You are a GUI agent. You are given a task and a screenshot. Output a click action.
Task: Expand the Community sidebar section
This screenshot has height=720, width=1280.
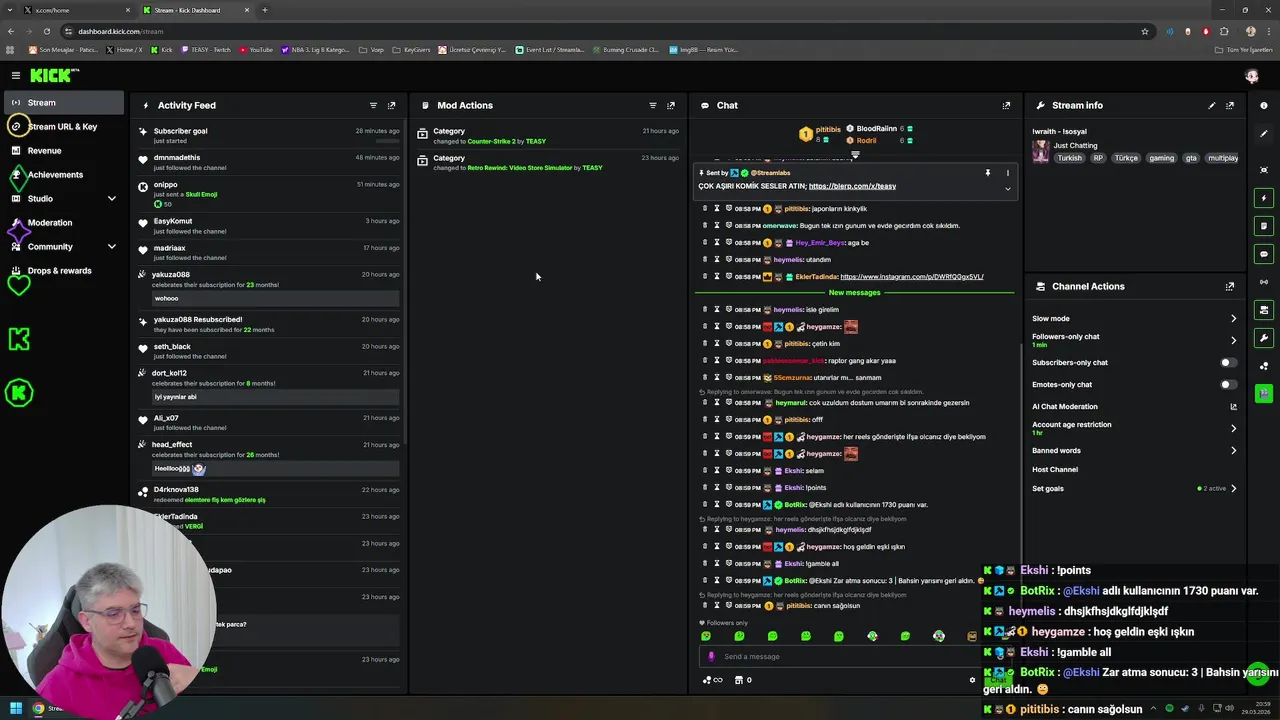click(111, 247)
